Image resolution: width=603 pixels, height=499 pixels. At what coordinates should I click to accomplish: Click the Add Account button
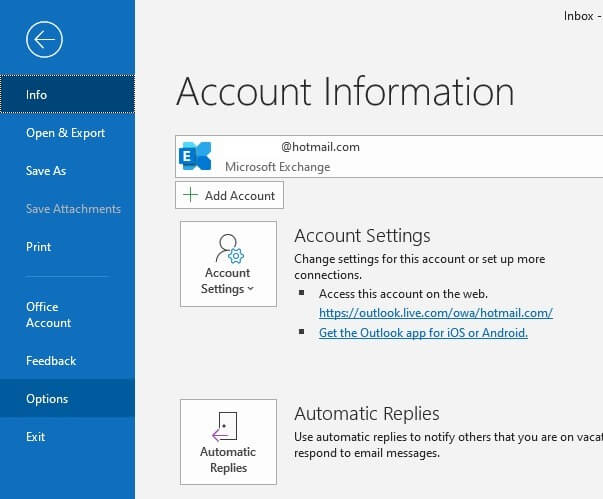(x=230, y=195)
